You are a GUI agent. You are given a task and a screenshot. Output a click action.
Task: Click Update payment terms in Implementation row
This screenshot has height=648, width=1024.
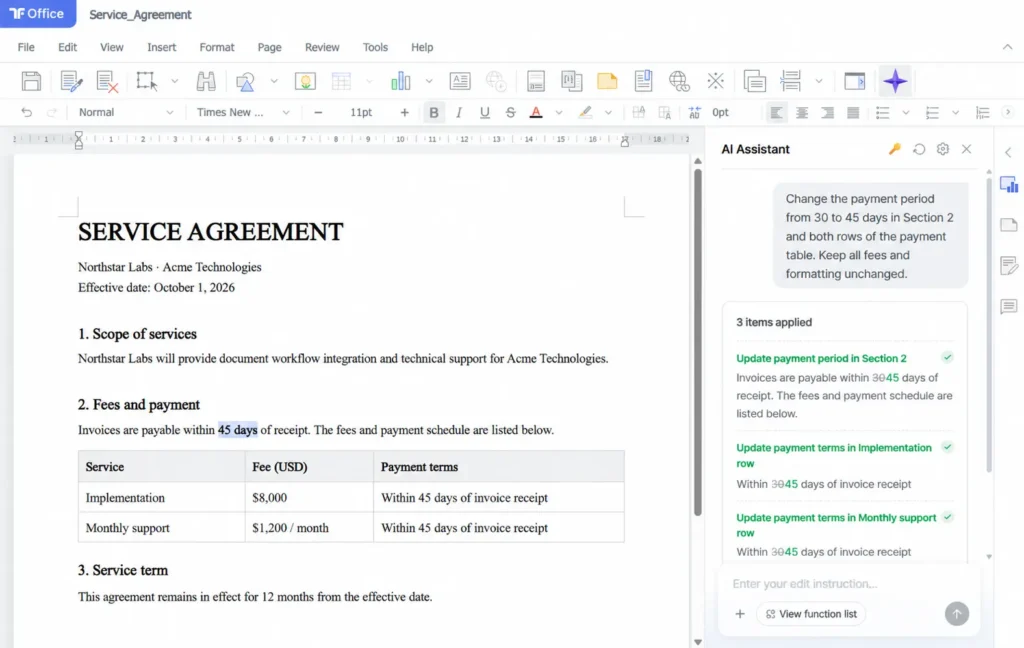(834, 455)
